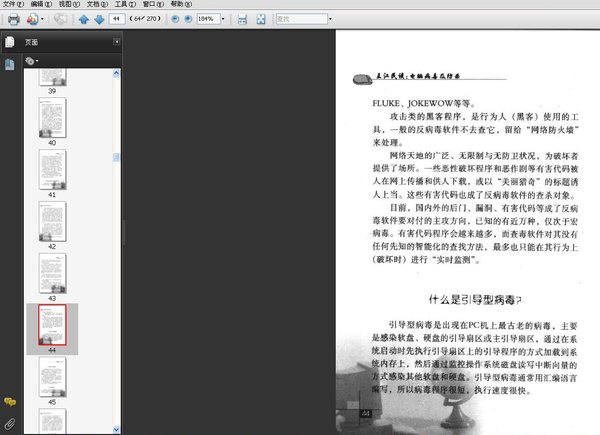Click the Bookmarks panel icon in sidebar

pyautogui.click(x=10, y=64)
